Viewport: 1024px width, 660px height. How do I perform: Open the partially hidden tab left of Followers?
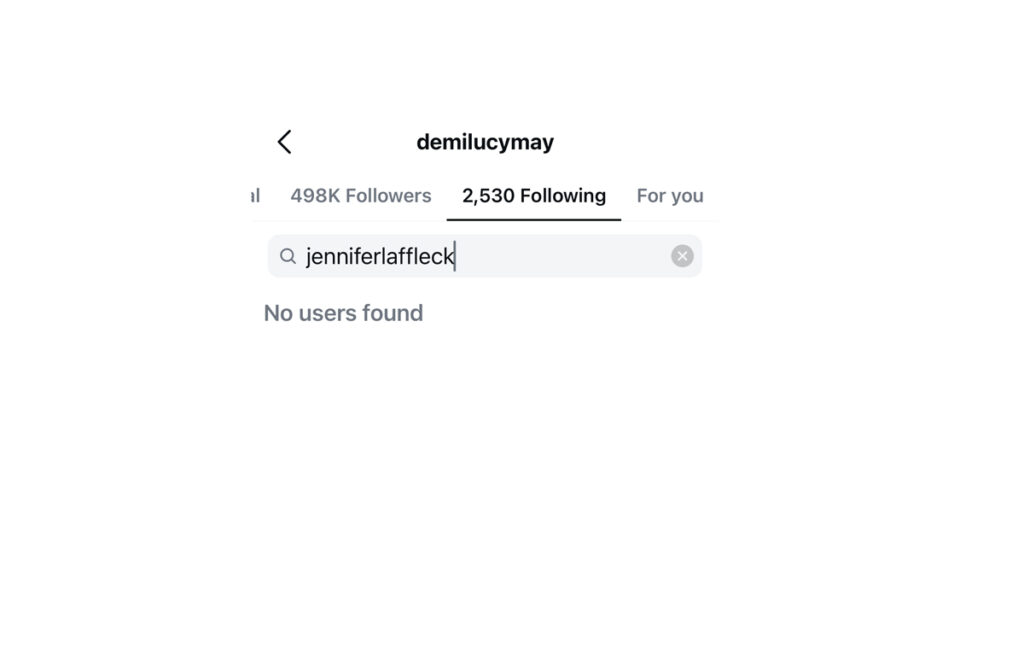255,196
